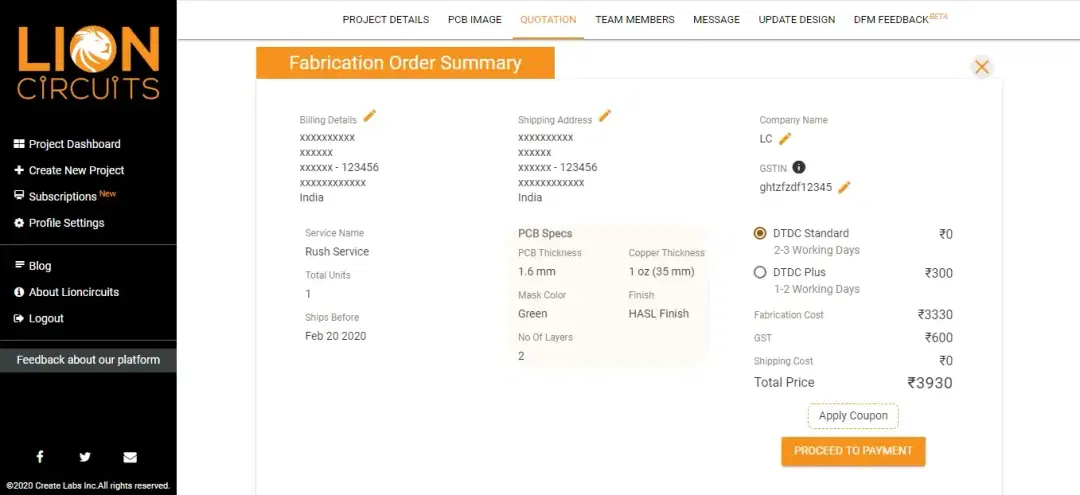Open DFM Feedback beta tab
Image resolution: width=1080 pixels, height=495 pixels.
click(900, 19)
